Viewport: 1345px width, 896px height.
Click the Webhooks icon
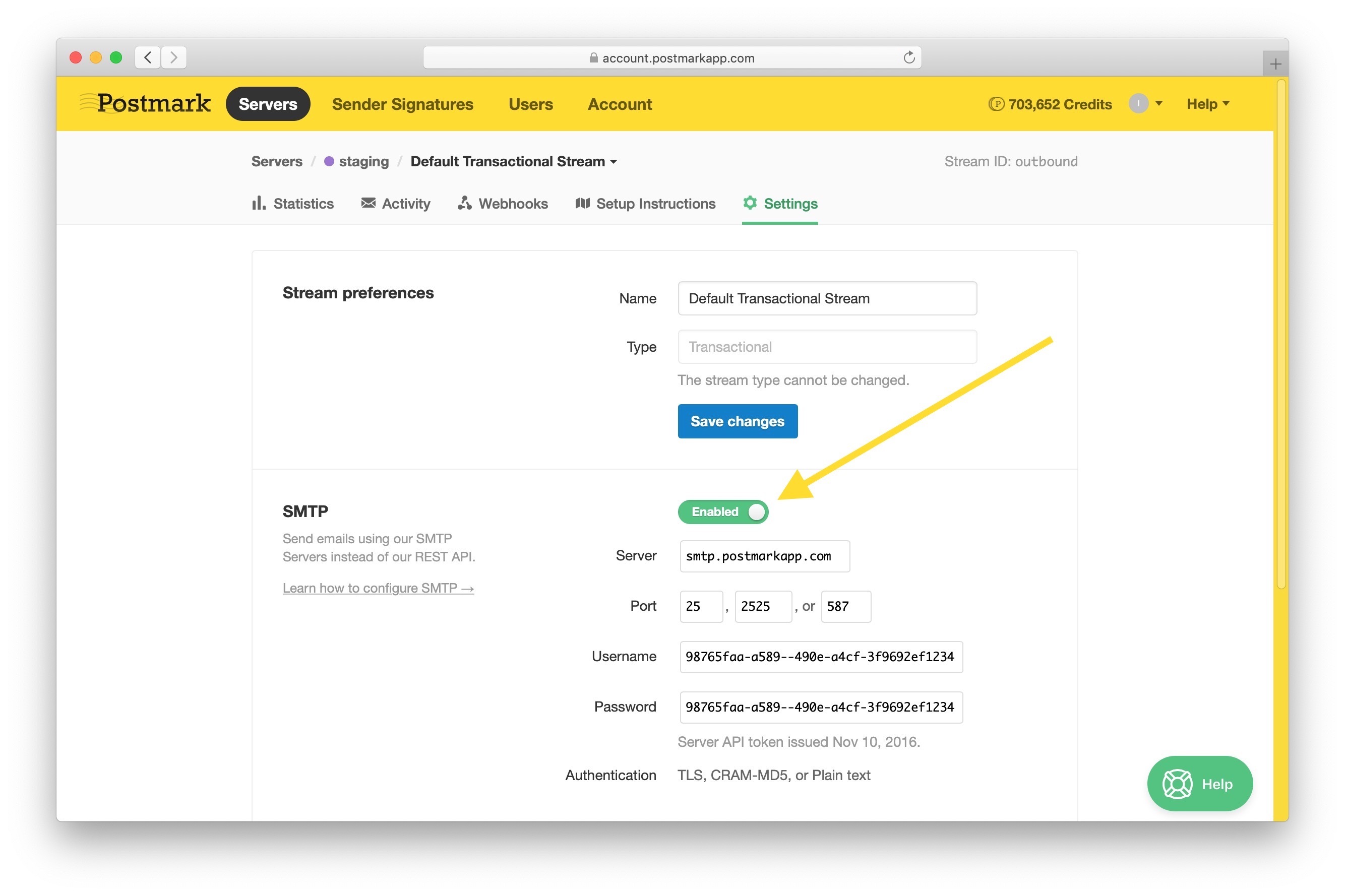tap(464, 203)
